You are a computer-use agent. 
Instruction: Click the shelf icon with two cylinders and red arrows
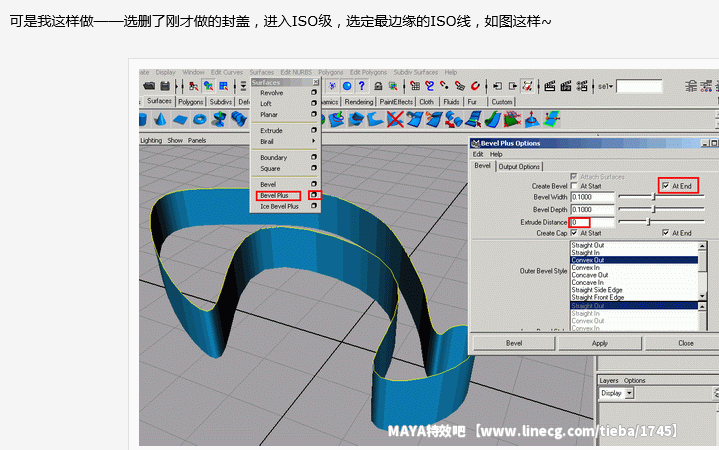coord(454,120)
